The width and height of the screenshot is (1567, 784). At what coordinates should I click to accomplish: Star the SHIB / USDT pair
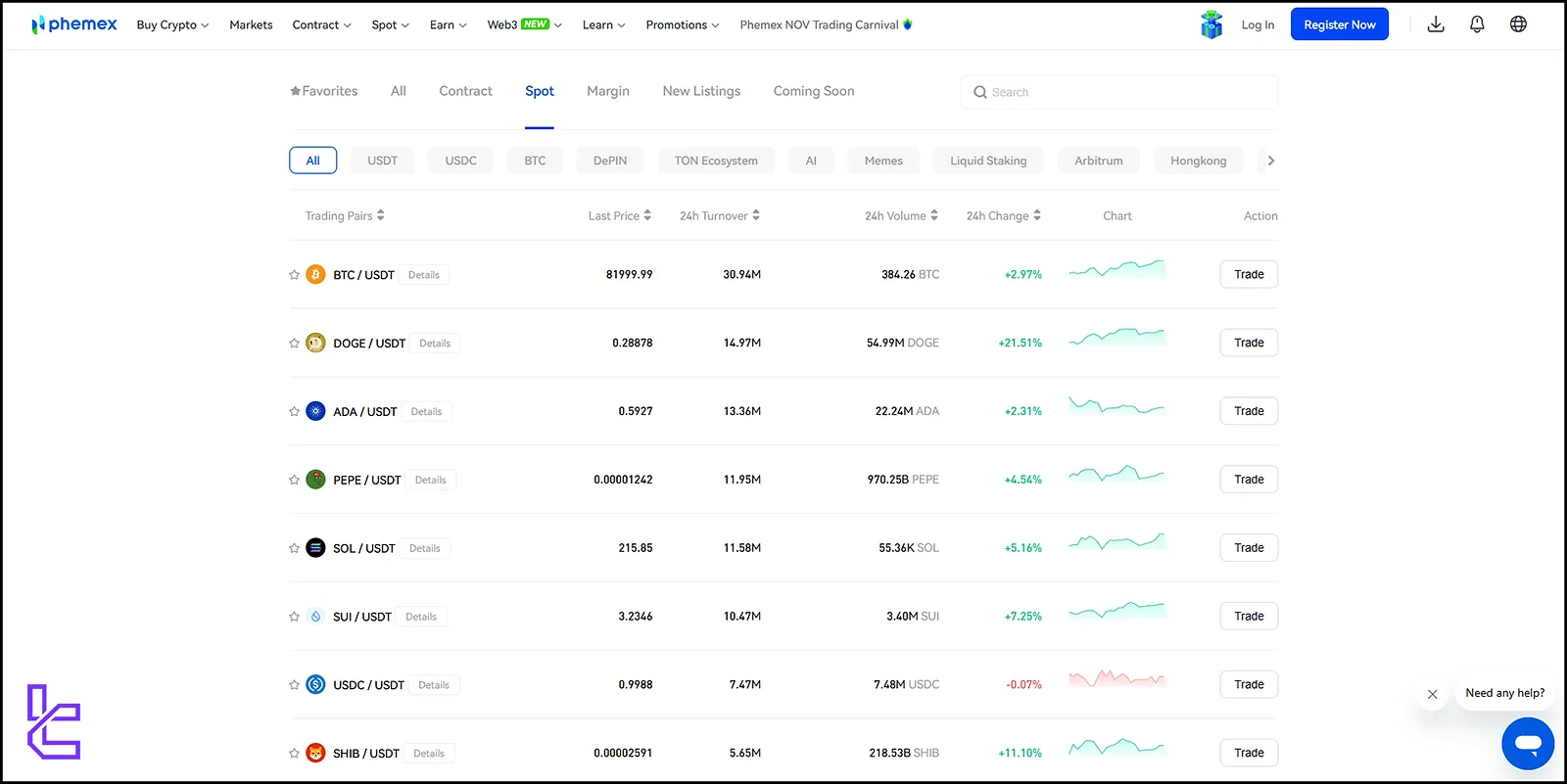click(x=294, y=754)
